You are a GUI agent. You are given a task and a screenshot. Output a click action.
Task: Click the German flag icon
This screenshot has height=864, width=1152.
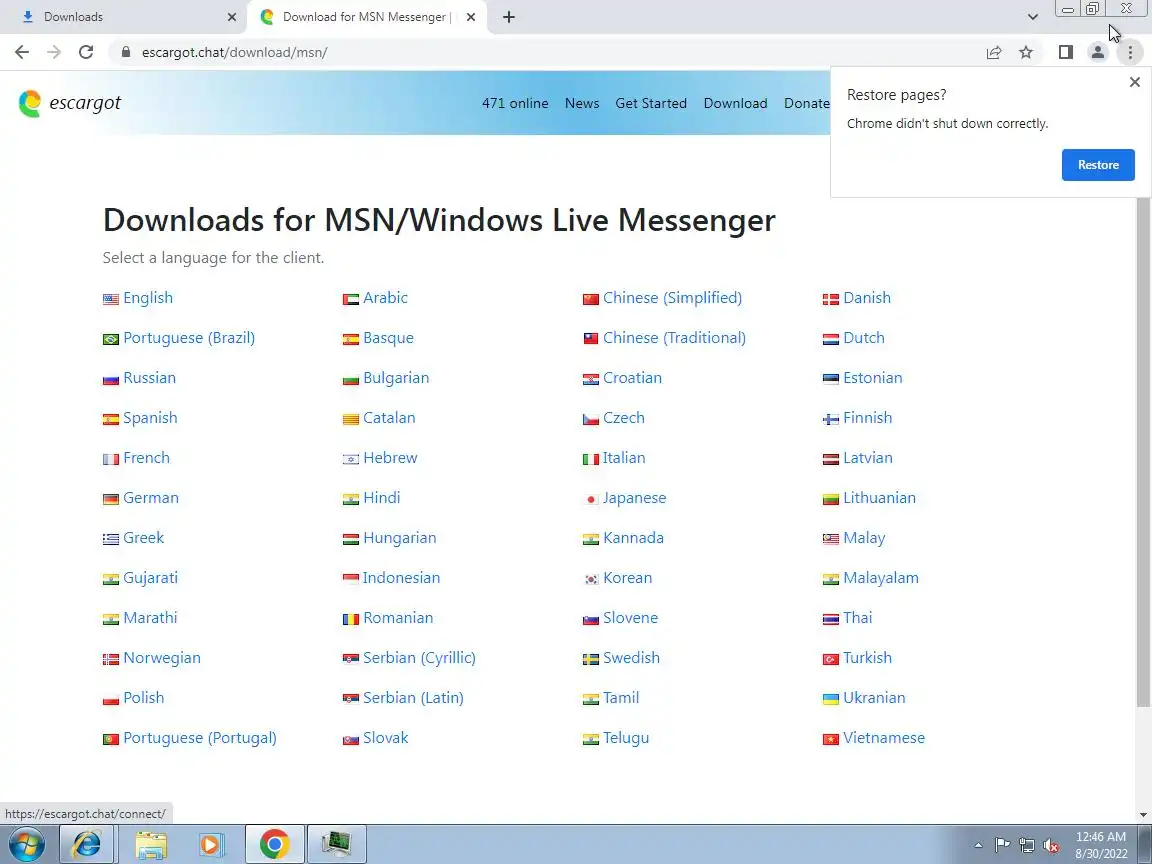111,500
